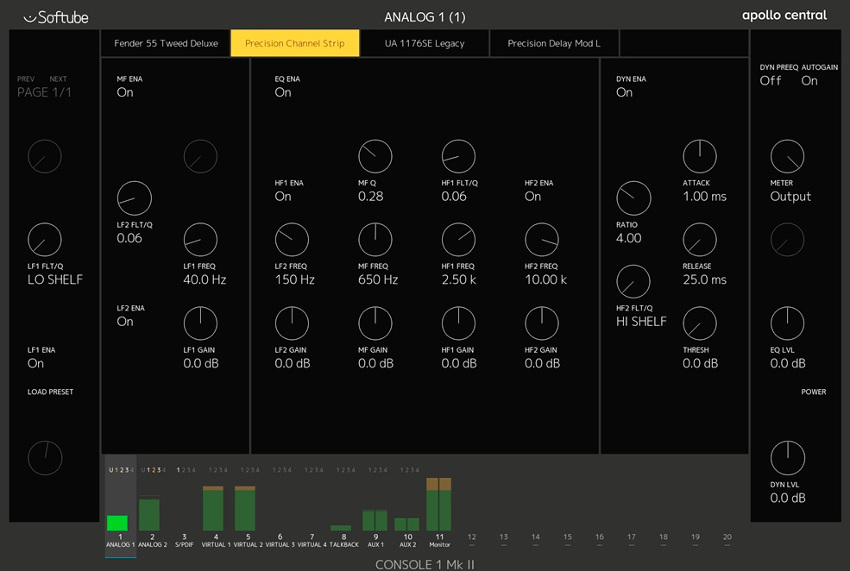Select empty channel slot 12
850x571 pixels.
coord(472,540)
